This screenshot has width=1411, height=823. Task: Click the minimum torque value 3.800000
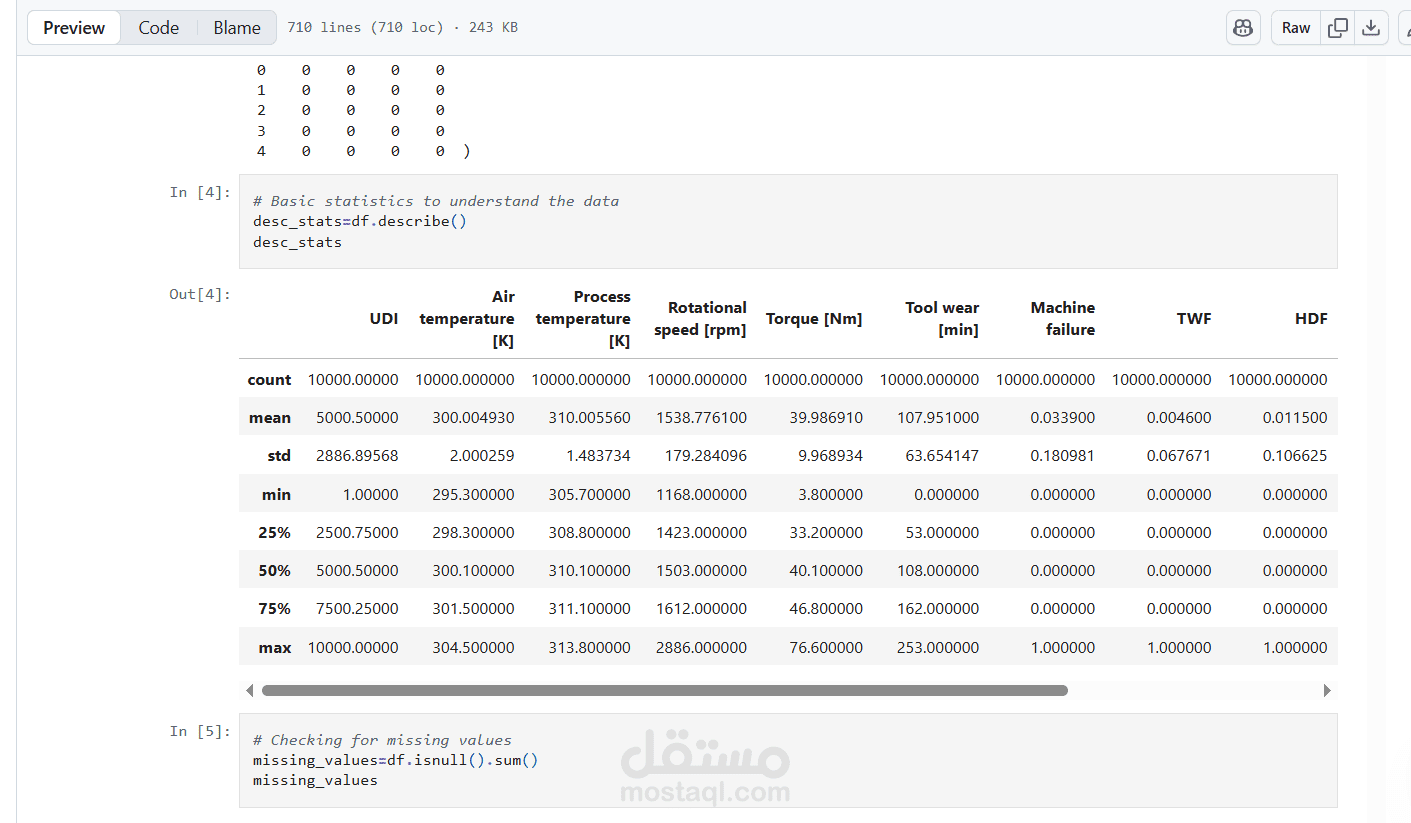pyautogui.click(x=830, y=494)
